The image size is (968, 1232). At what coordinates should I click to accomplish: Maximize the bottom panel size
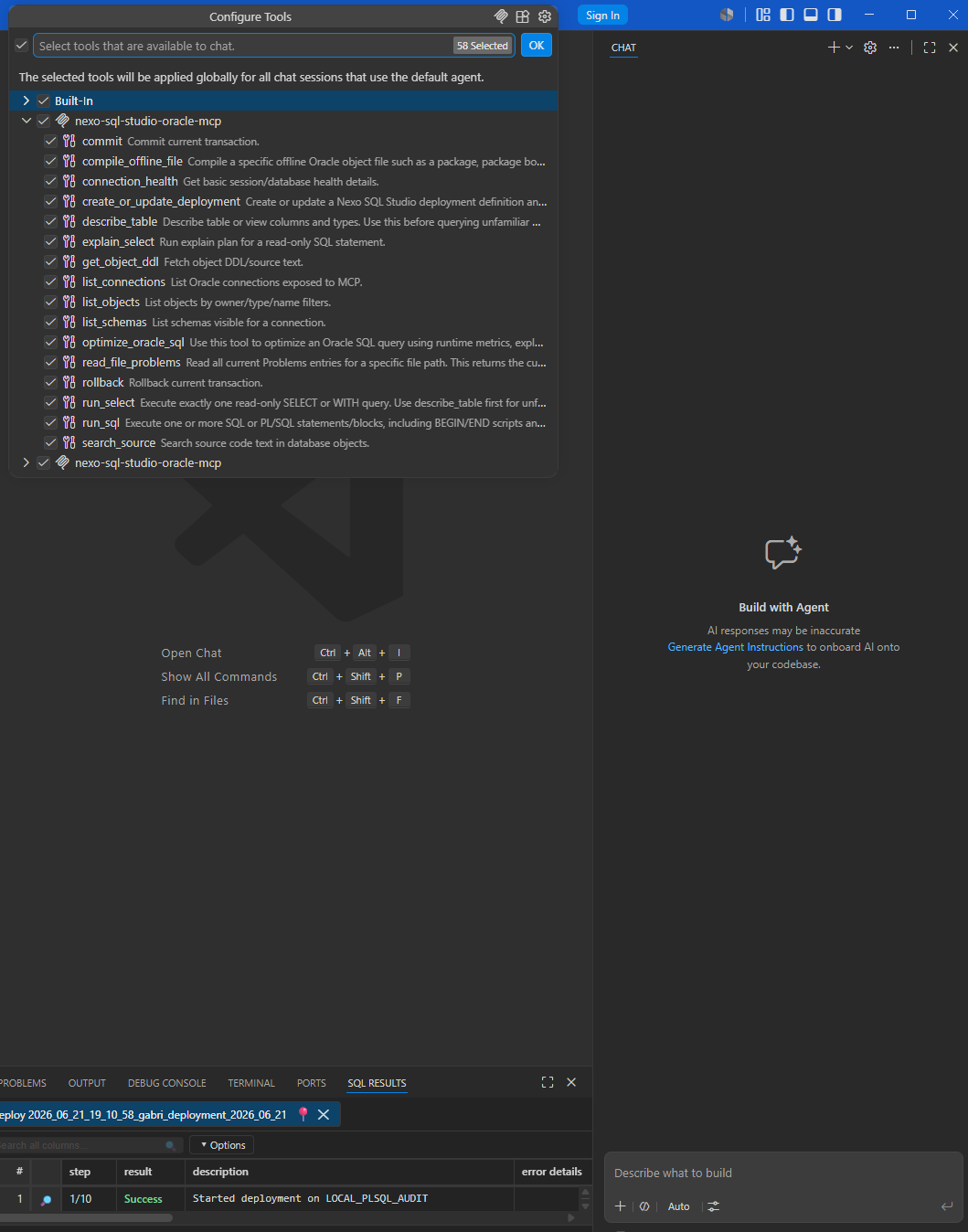click(x=548, y=1082)
